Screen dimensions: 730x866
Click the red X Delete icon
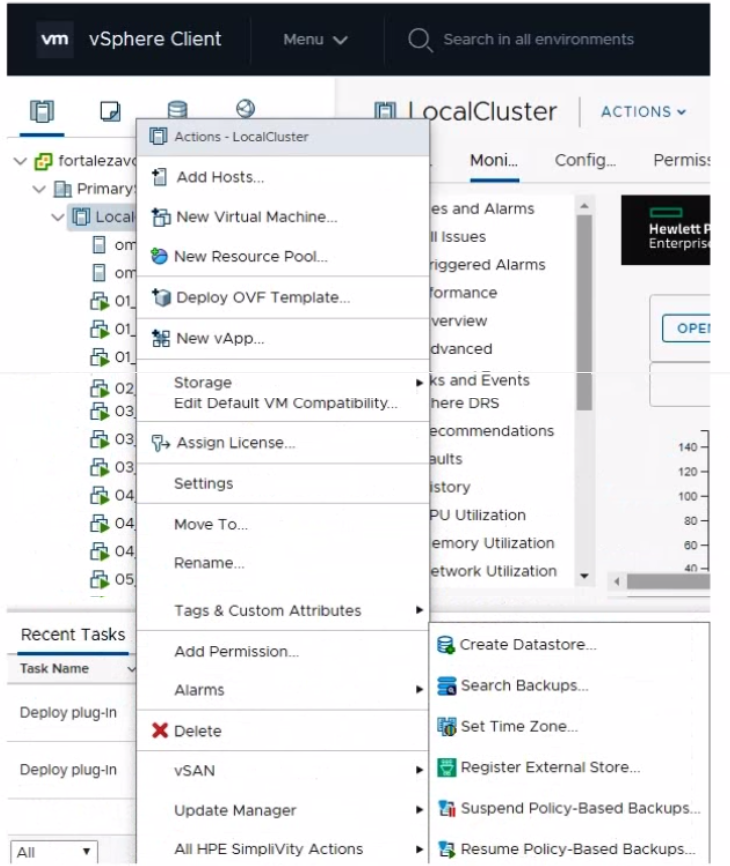(160, 731)
